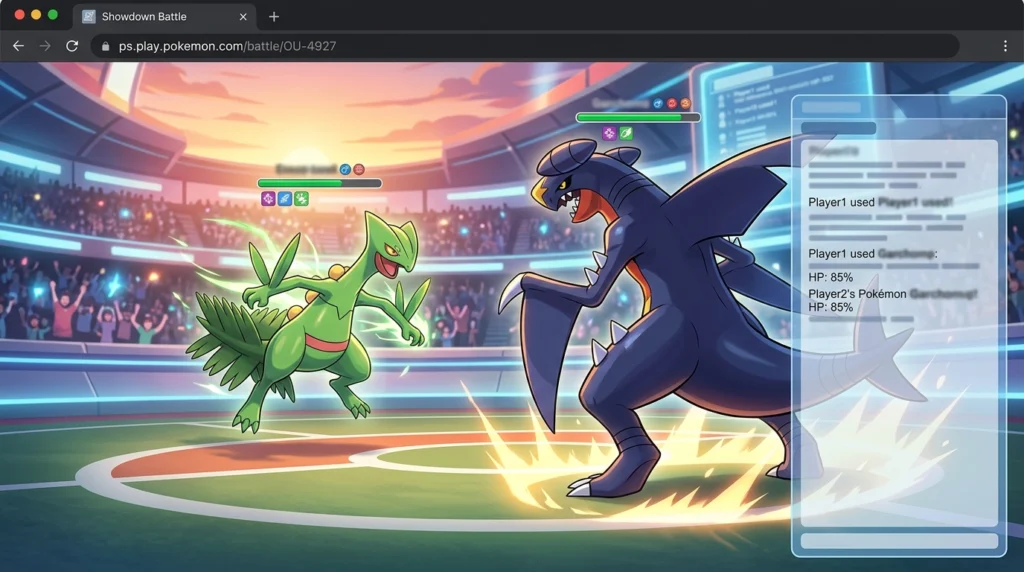
Task: Click the browser forward arrow
Action: pos(45,46)
